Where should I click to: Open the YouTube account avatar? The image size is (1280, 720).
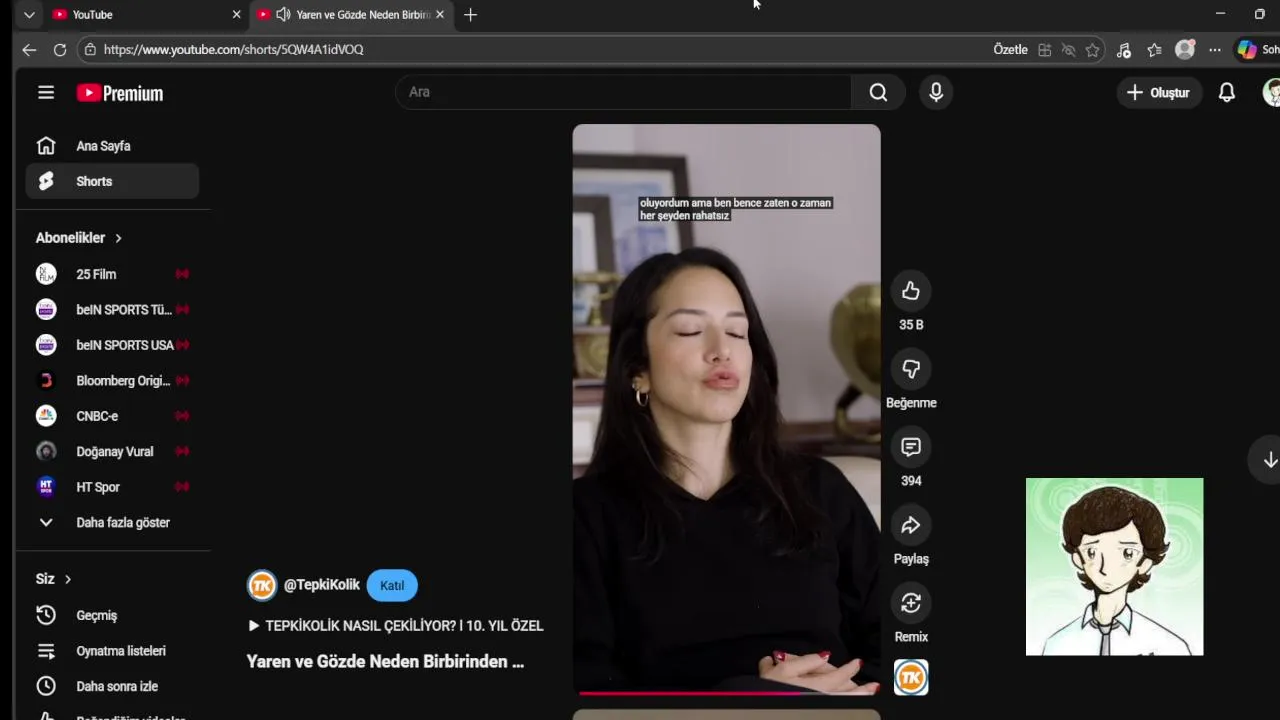point(1272,92)
